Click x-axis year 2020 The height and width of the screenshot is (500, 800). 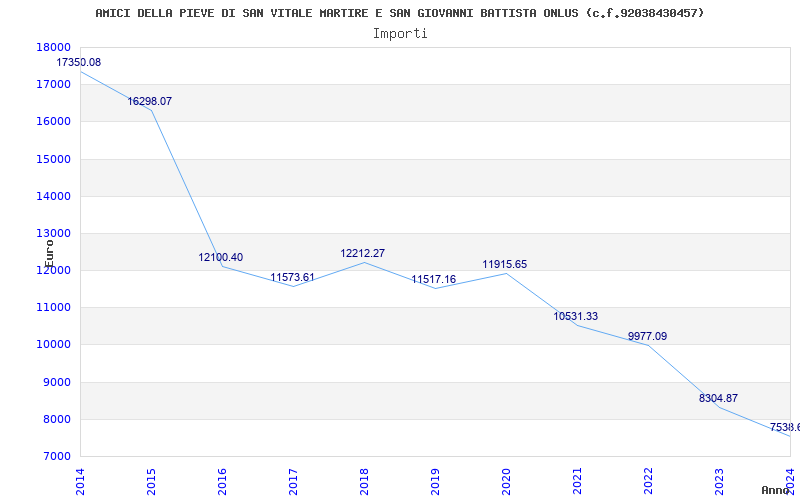click(506, 481)
